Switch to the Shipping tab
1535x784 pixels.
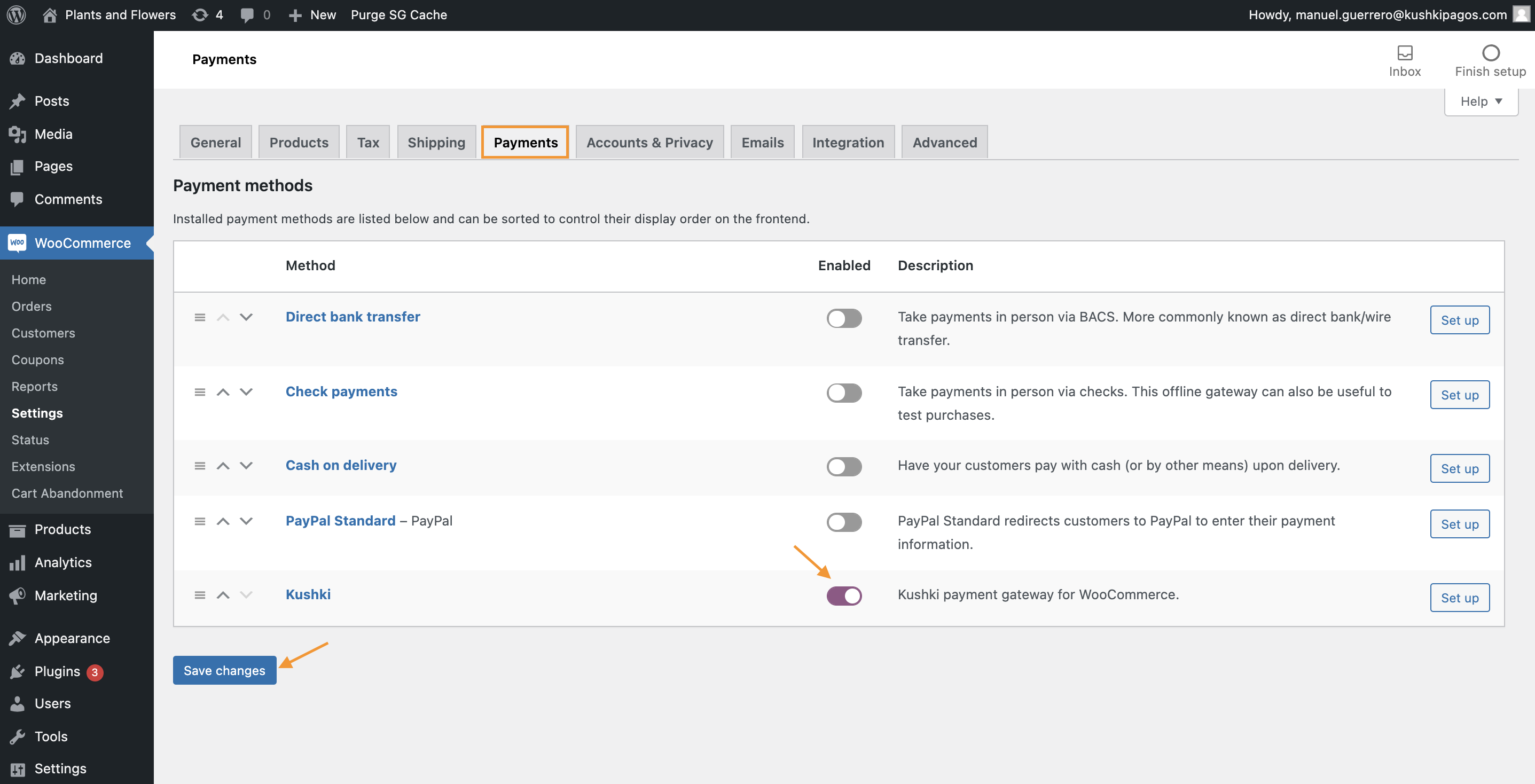436,143
